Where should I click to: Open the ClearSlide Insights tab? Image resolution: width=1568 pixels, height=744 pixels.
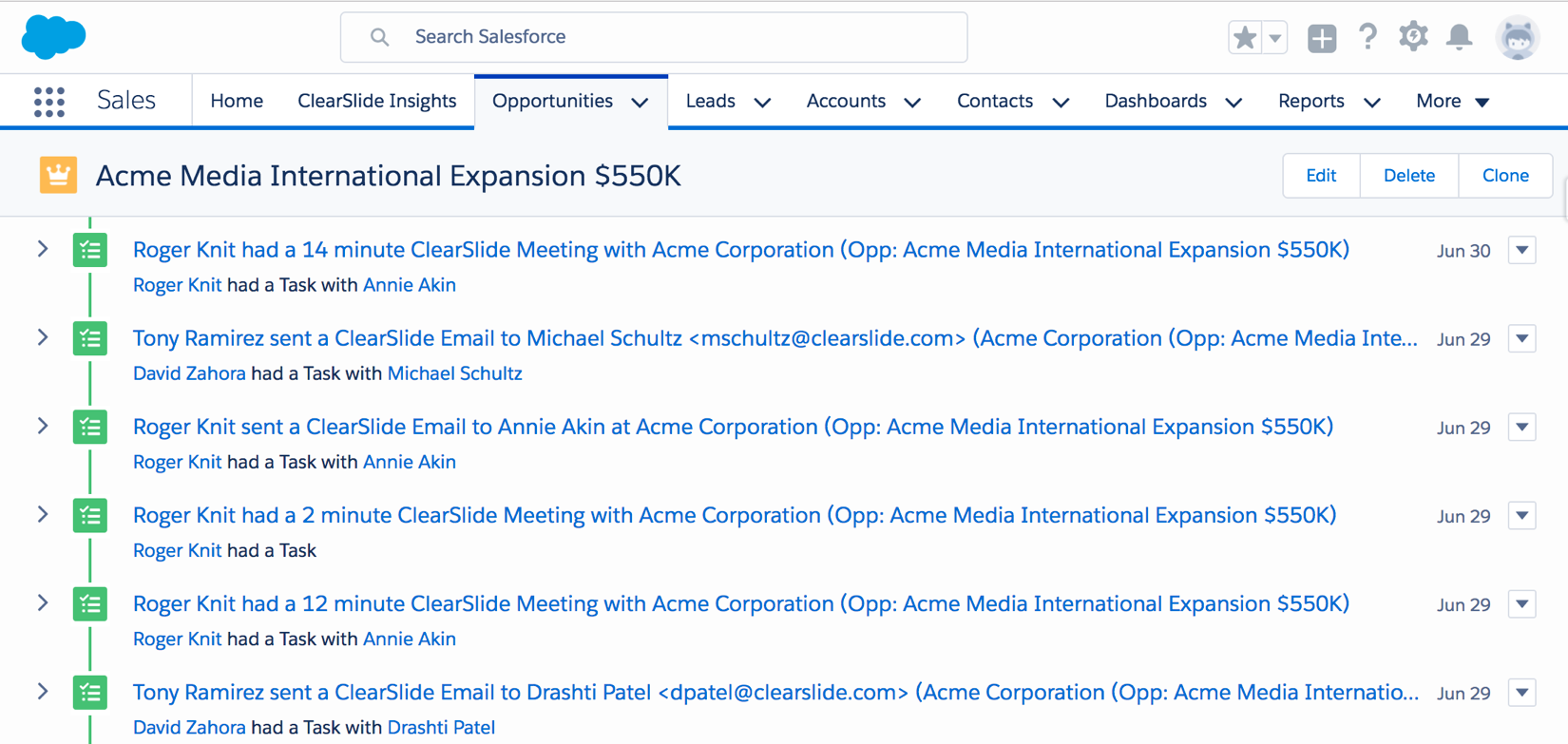click(x=377, y=101)
